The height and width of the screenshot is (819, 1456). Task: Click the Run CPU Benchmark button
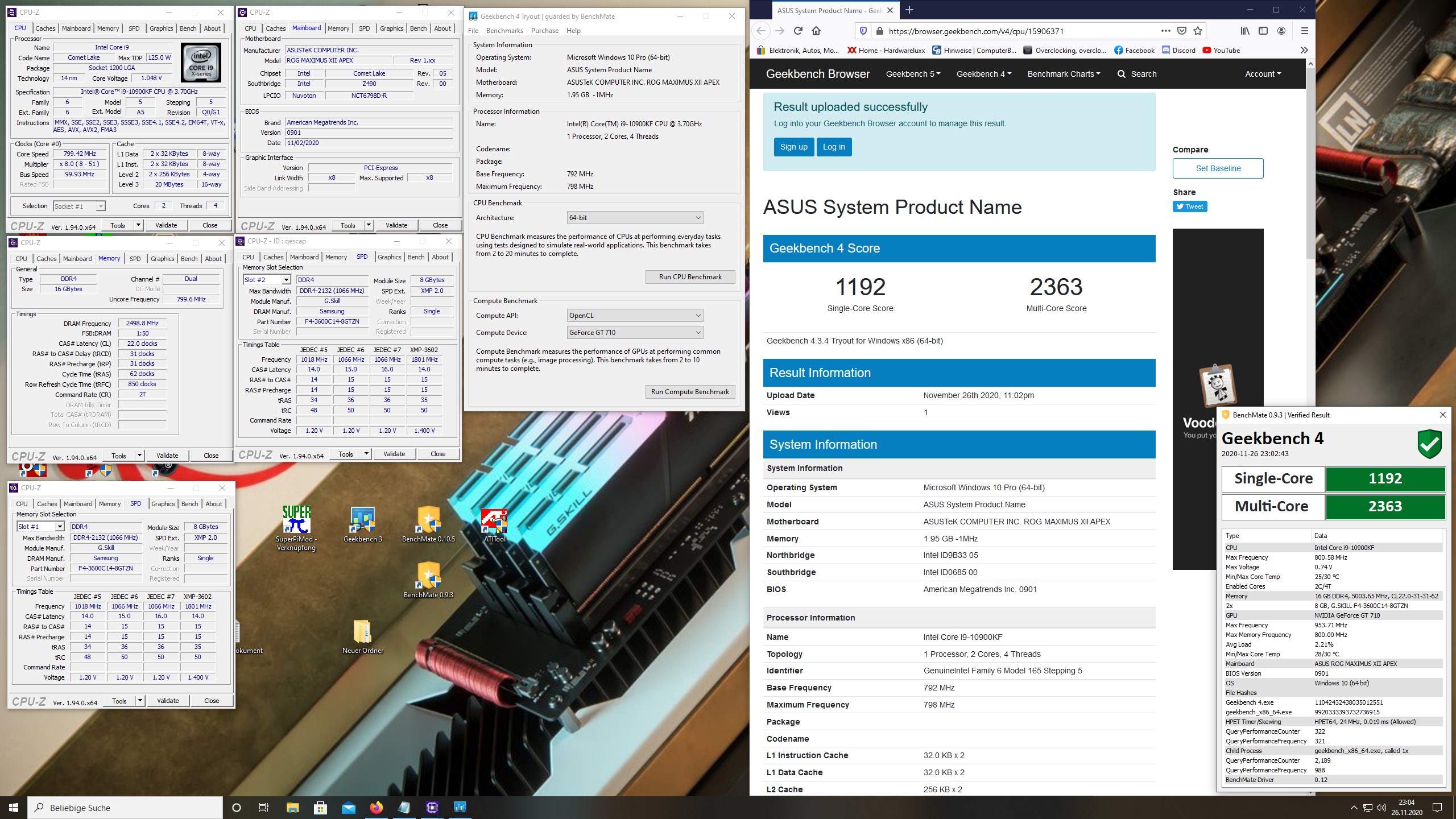click(x=690, y=277)
